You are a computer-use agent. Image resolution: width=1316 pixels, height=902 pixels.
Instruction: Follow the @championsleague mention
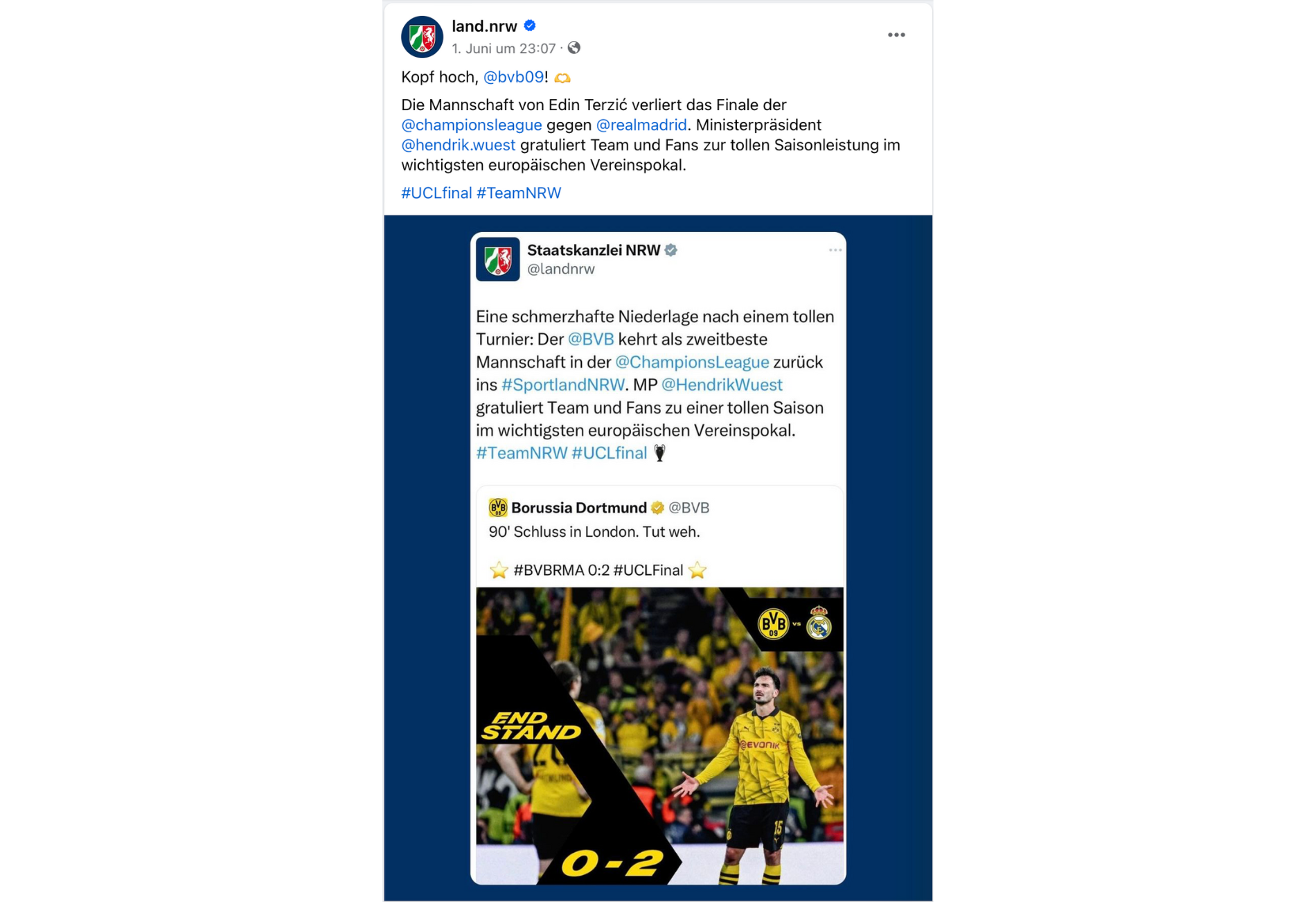coord(472,125)
